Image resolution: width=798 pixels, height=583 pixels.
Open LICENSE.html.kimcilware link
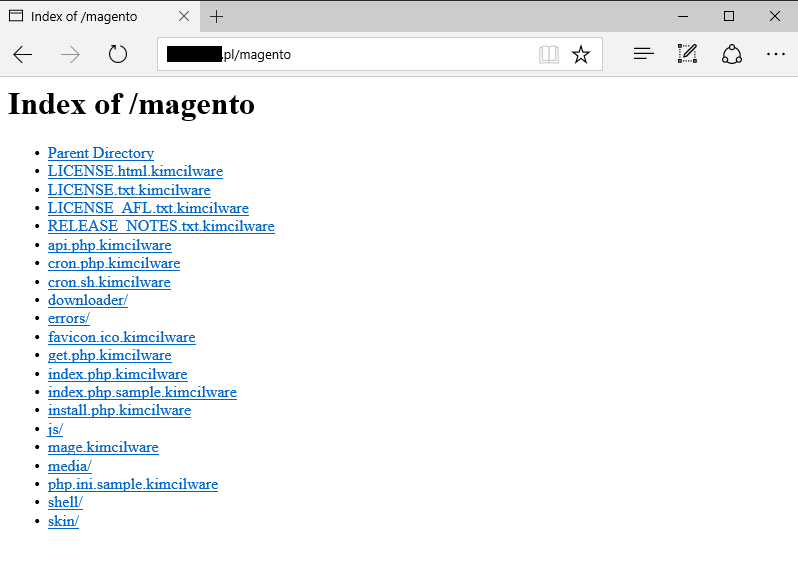coord(135,171)
